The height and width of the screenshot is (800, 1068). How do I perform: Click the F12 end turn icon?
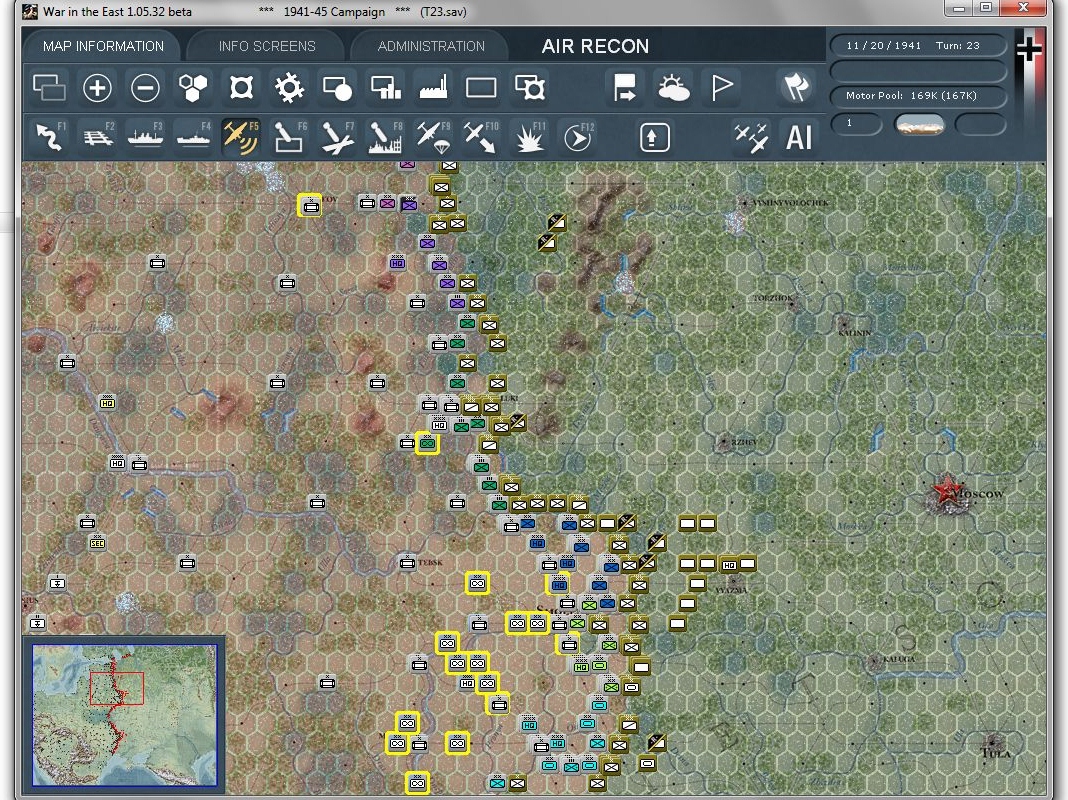[578, 137]
